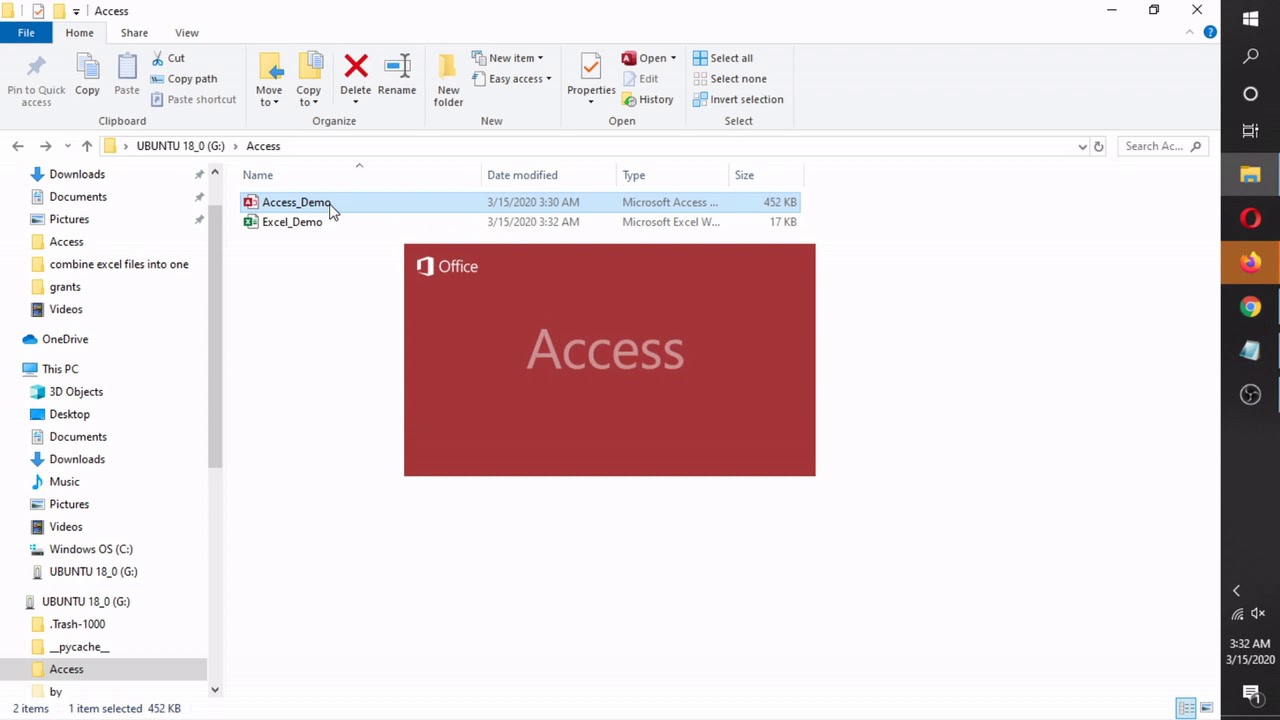Open Recent locations dropdown arrow
This screenshot has width=1280, height=720.
click(68, 146)
